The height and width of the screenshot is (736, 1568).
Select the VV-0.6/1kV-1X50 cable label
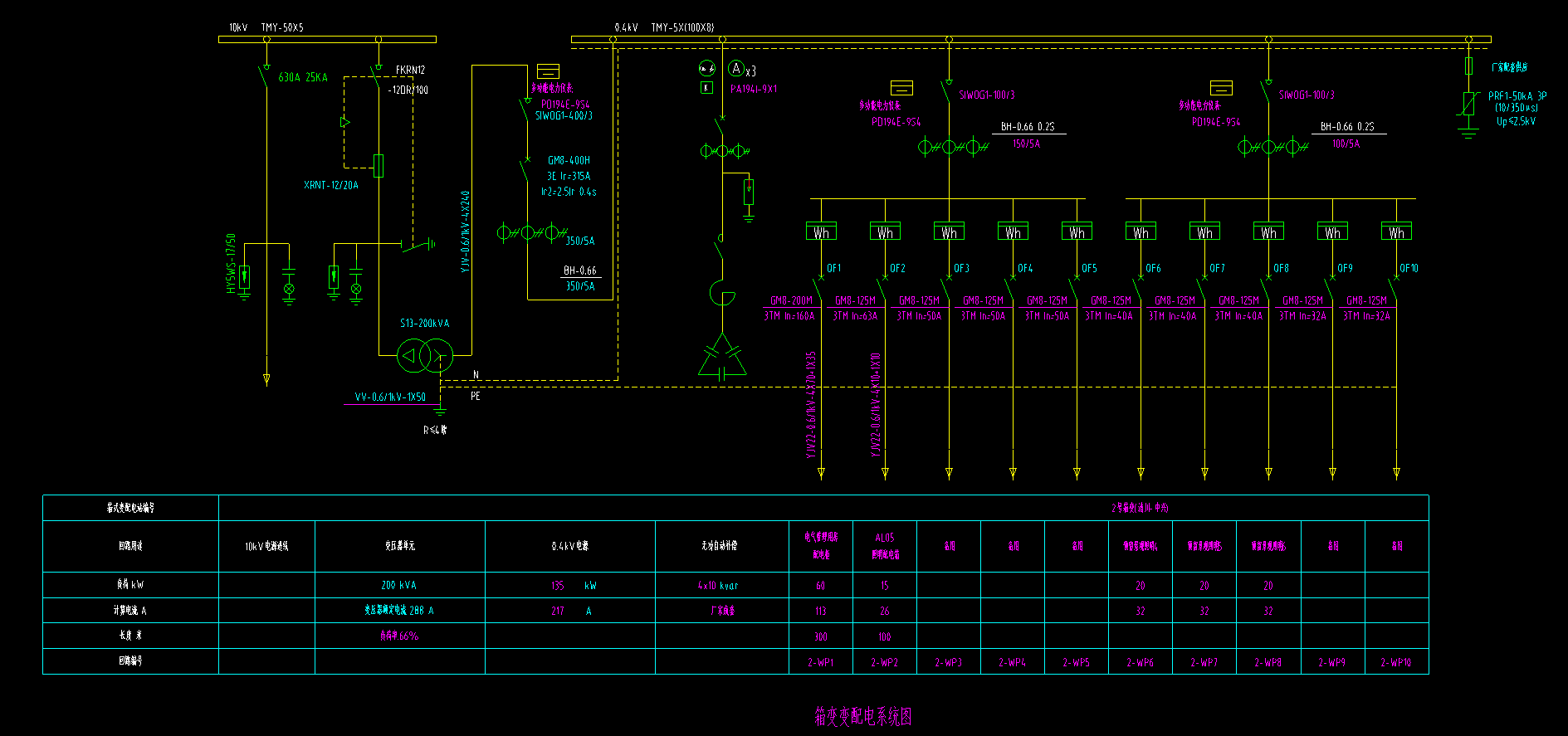[390, 397]
